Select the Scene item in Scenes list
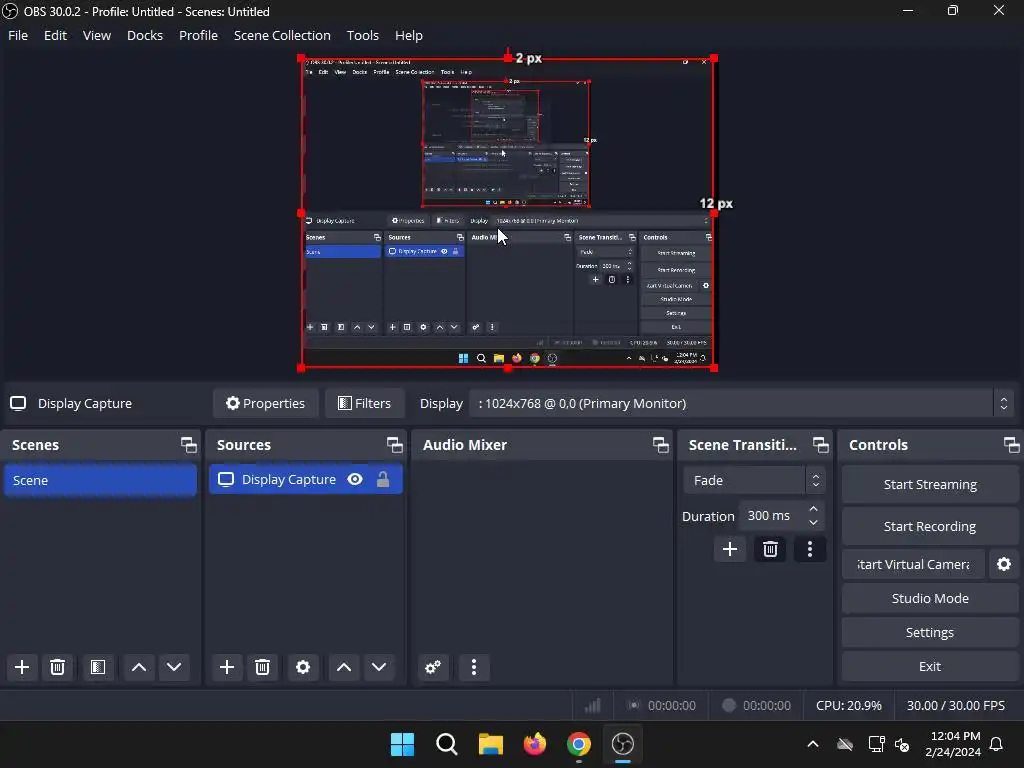 tap(101, 480)
